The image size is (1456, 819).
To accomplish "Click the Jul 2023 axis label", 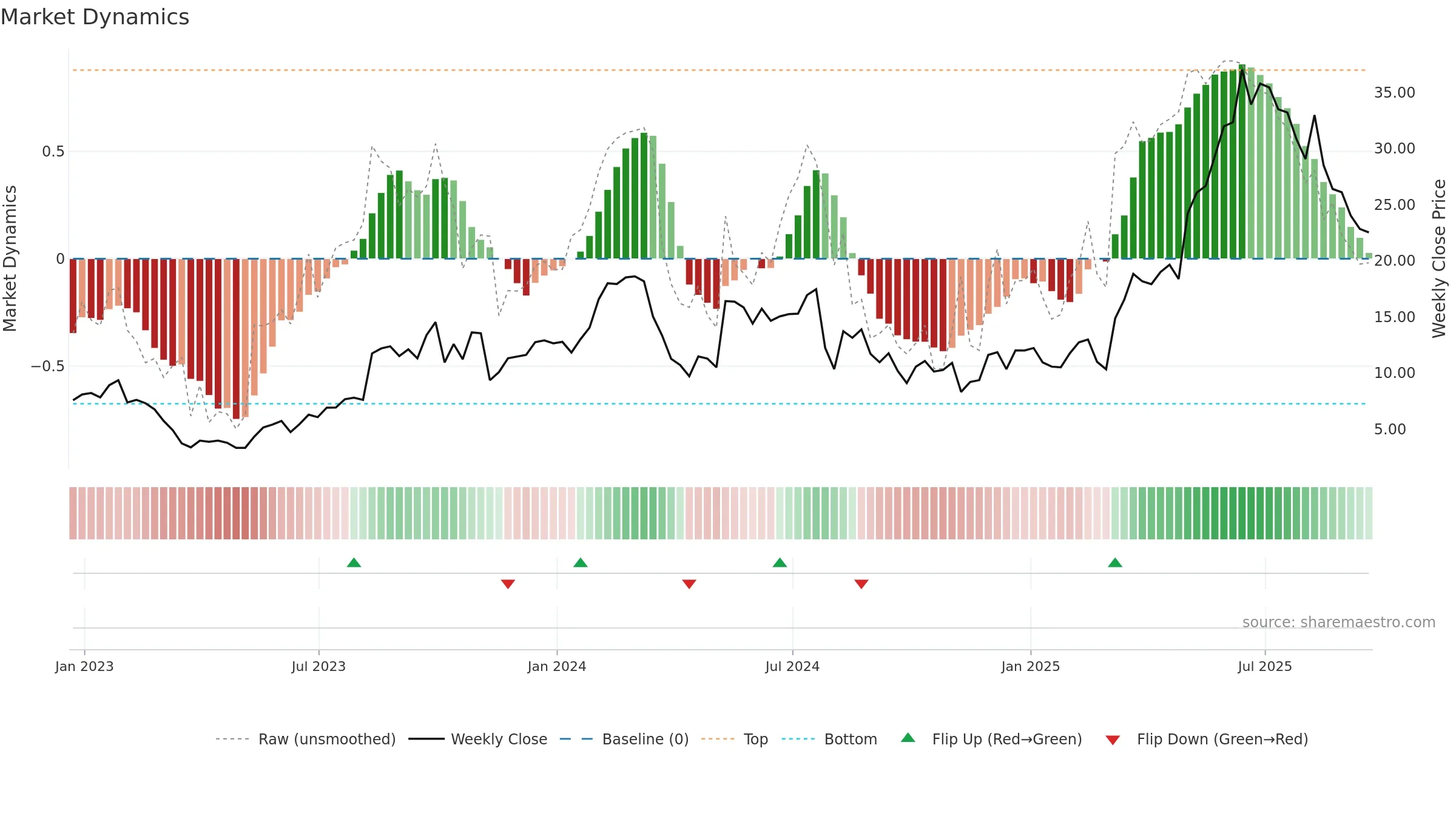I will [318, 666].
